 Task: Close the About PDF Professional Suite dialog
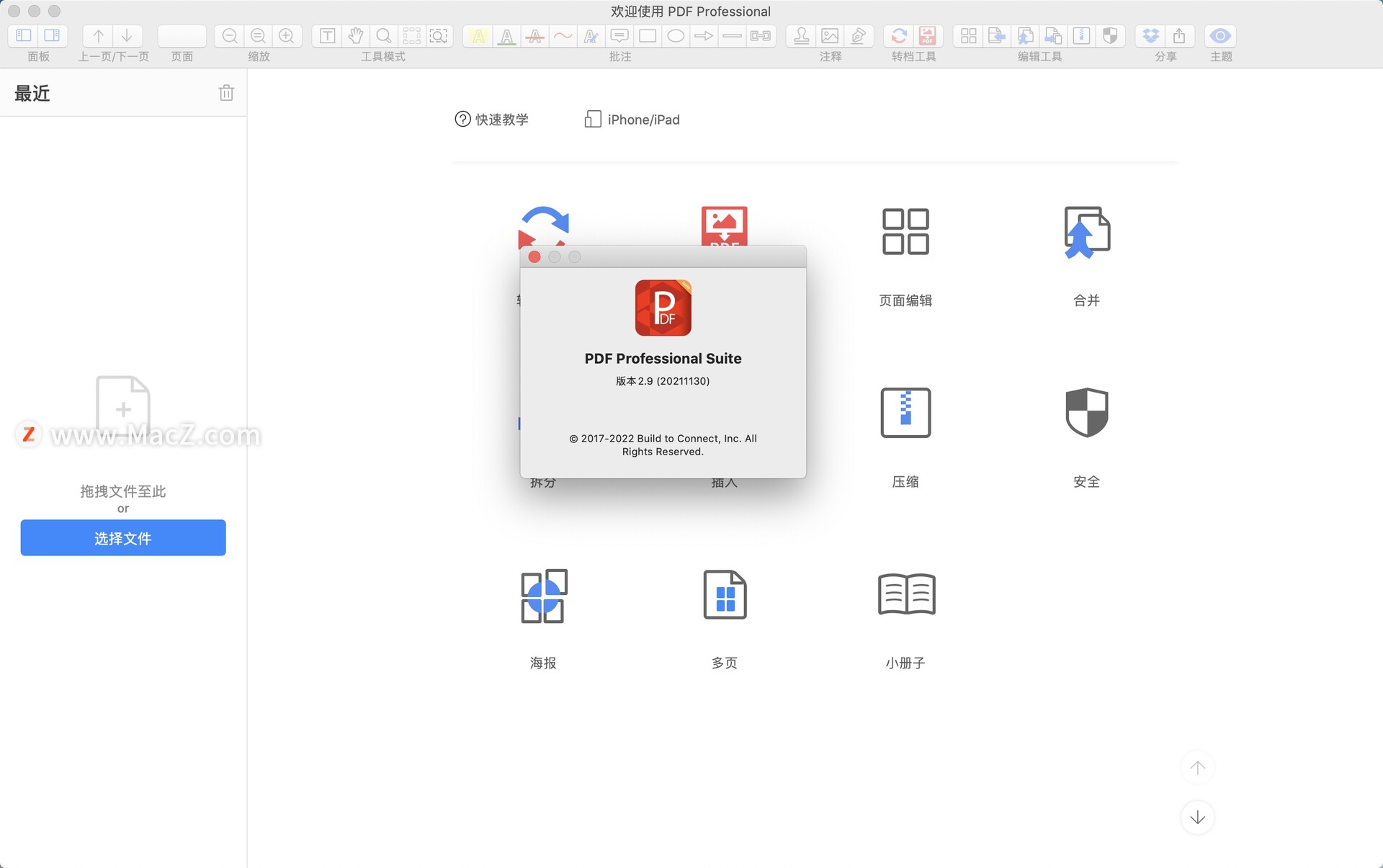click(534, 256)
